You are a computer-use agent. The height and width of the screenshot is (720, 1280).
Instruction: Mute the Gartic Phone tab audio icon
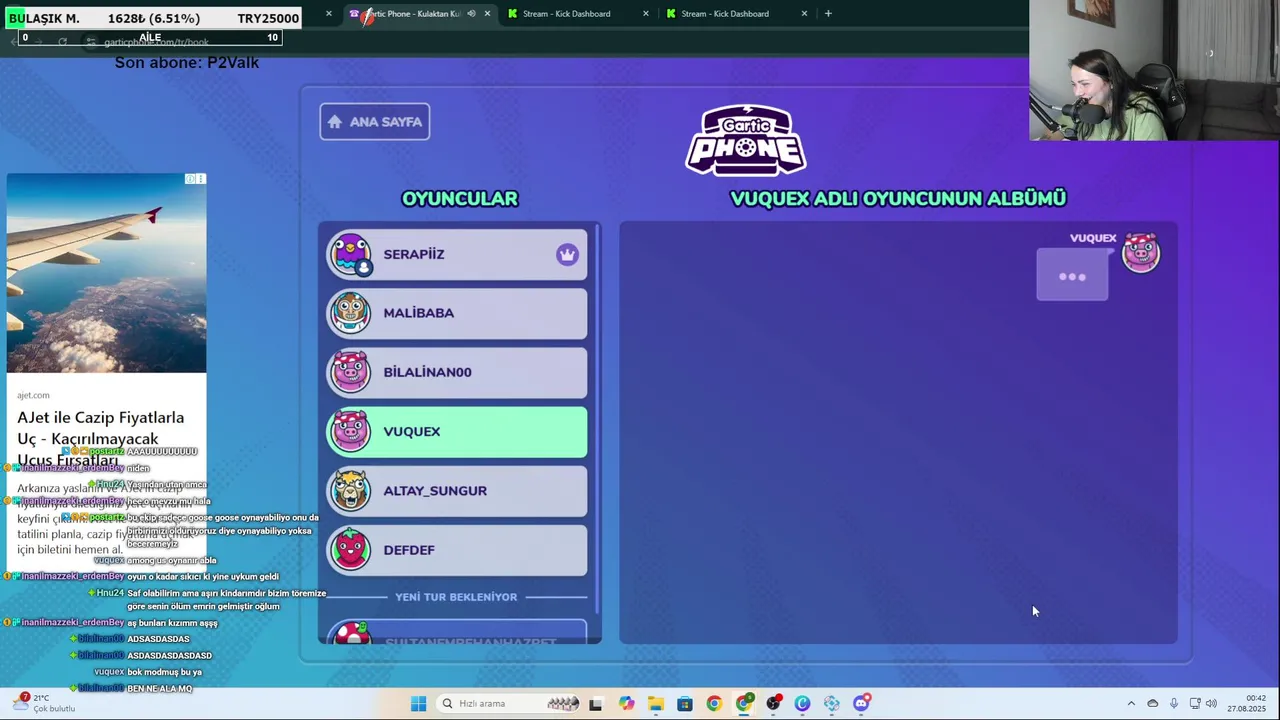pos(470,14)
